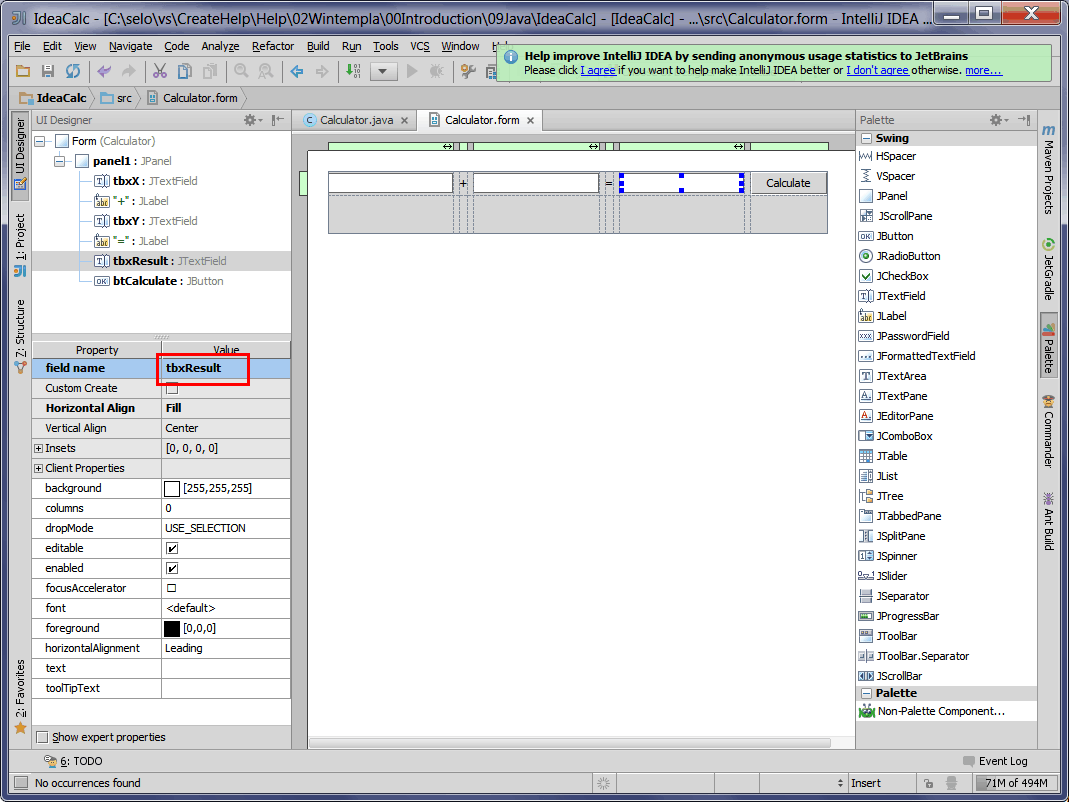Image resolution: width=1069 pixels, height=802 pixels.
Task: Click the Replace magnifier-with-A icon
Action: (x=265, y=71)
